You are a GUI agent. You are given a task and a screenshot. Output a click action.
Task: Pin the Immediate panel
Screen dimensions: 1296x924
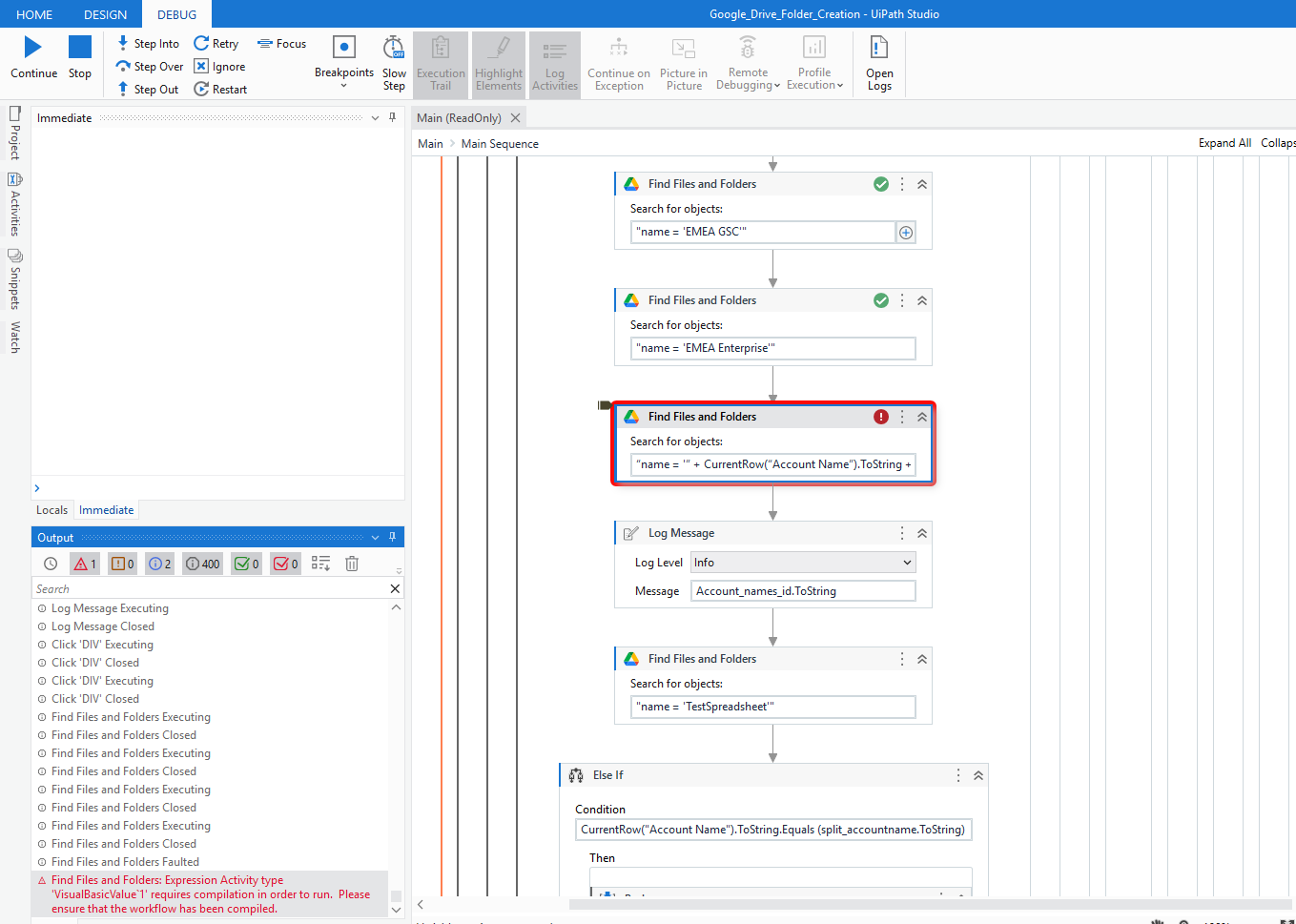pyautogui.click(x=392, y=117)
